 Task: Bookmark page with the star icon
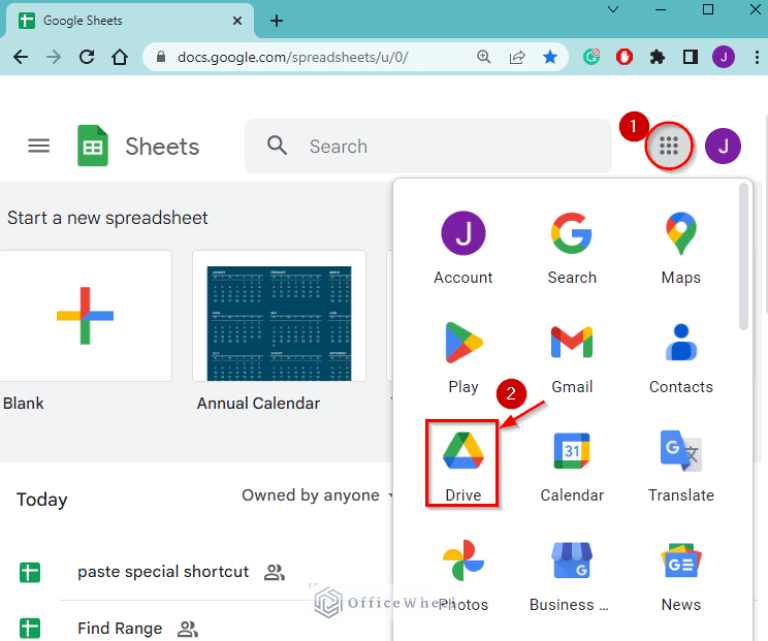point(550,57)
